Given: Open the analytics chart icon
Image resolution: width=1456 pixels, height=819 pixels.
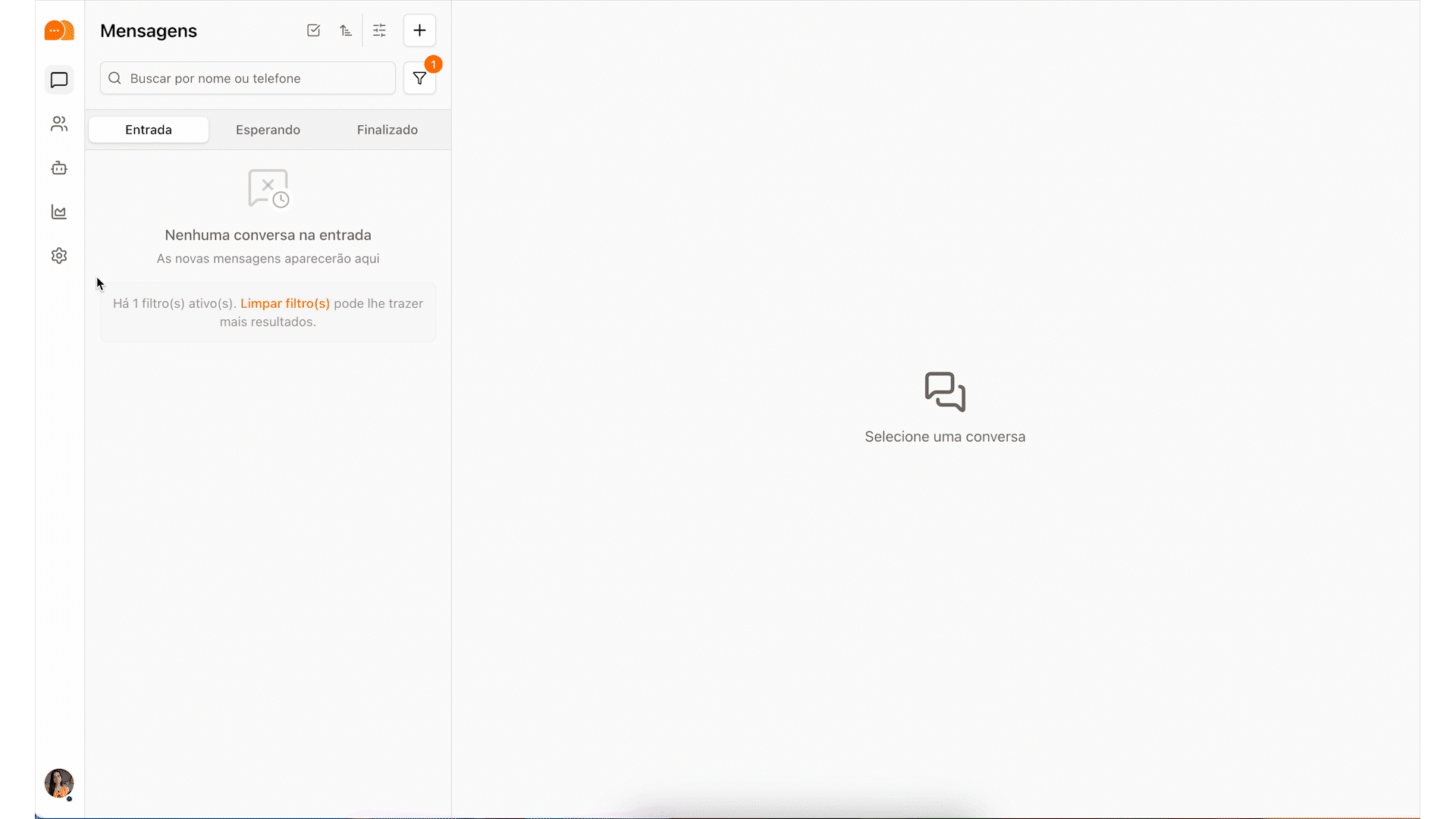Looking at the screenshot, I should pyautogui.click(x=58, y=212).
